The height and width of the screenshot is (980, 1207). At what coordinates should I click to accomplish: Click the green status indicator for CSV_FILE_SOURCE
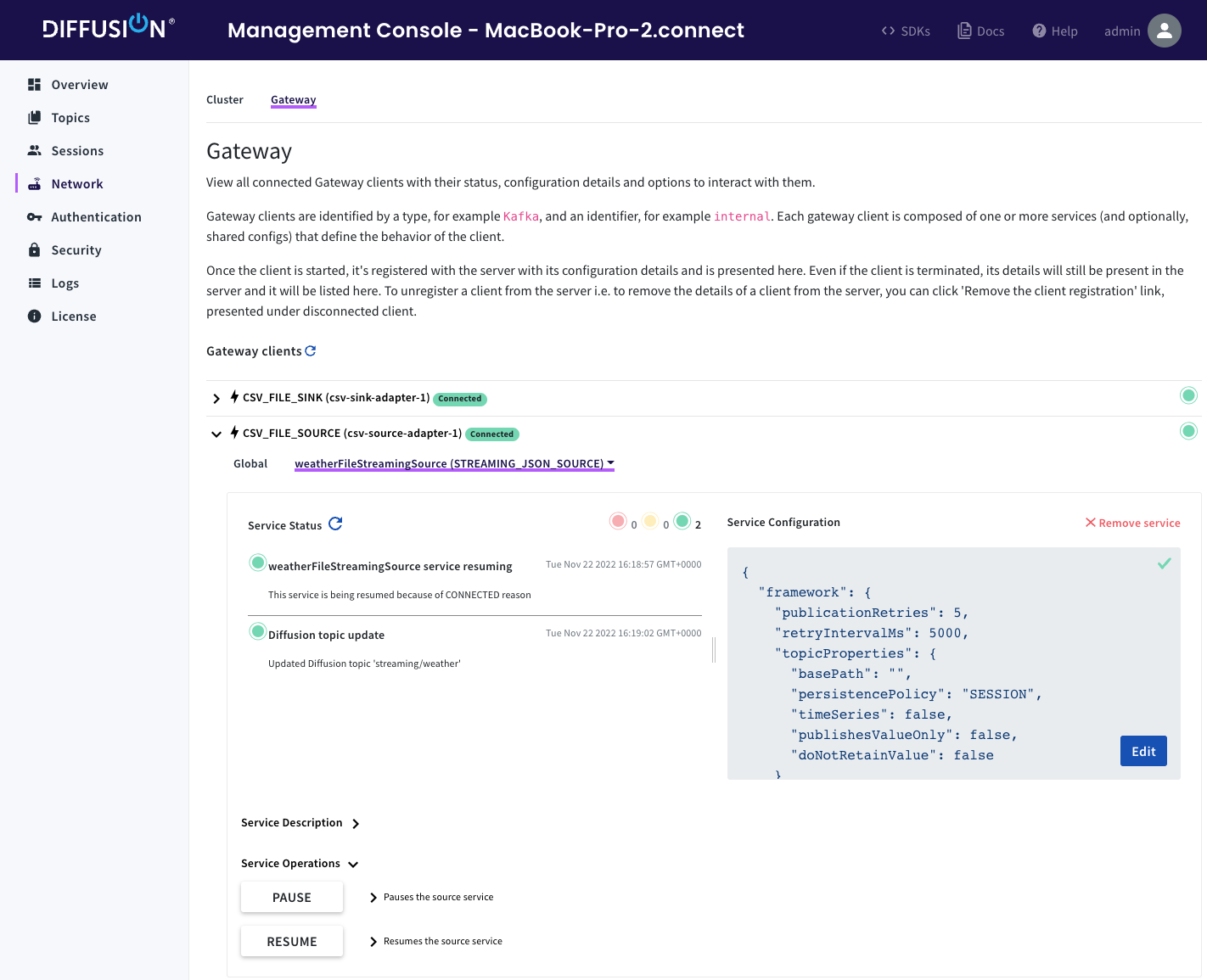(1188, 431)
